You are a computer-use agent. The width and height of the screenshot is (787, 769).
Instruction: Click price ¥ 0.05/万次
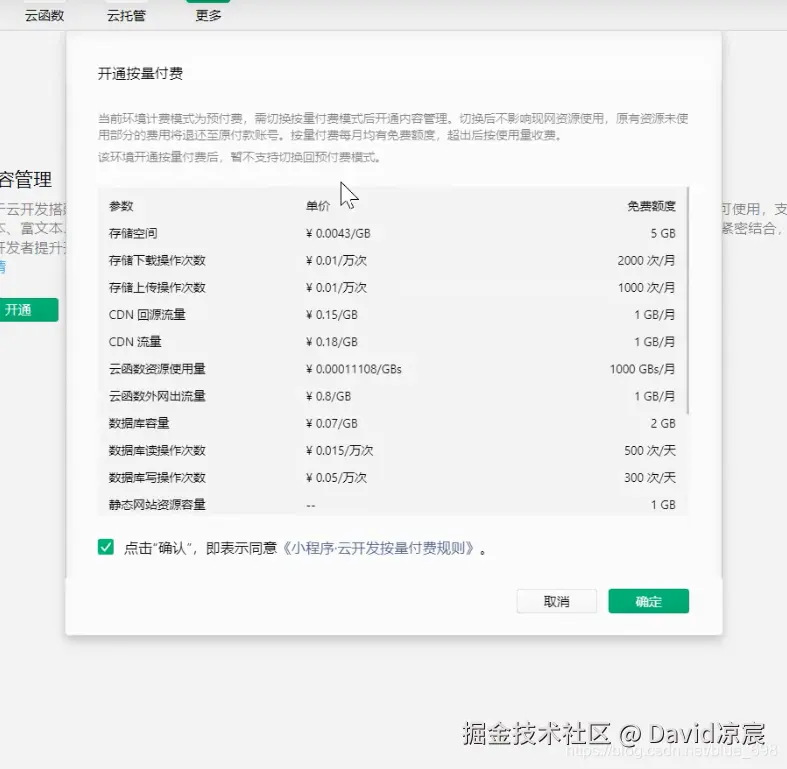point(336,477)
